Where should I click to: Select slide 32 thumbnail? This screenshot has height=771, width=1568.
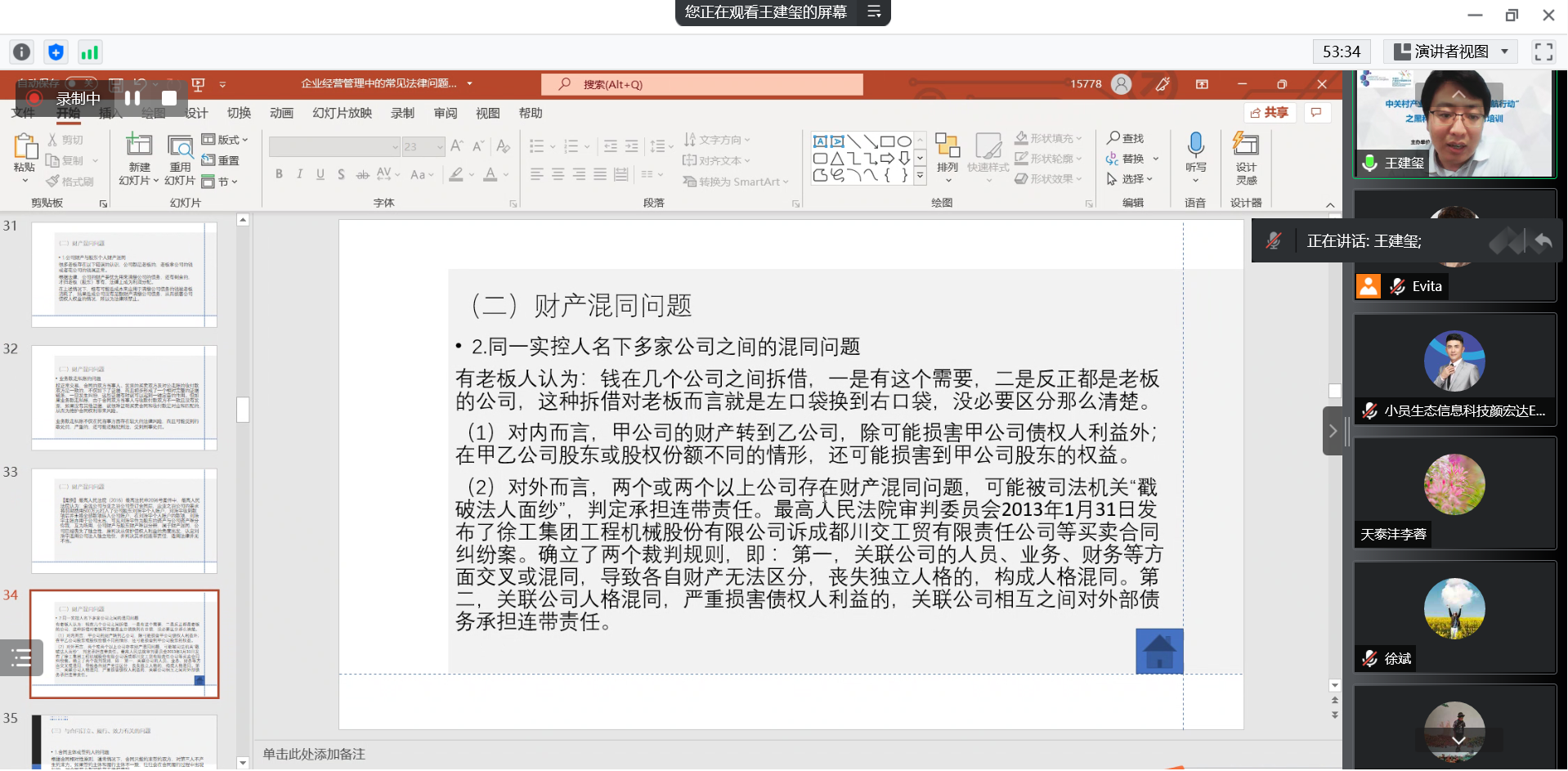[x=124, y=397]
